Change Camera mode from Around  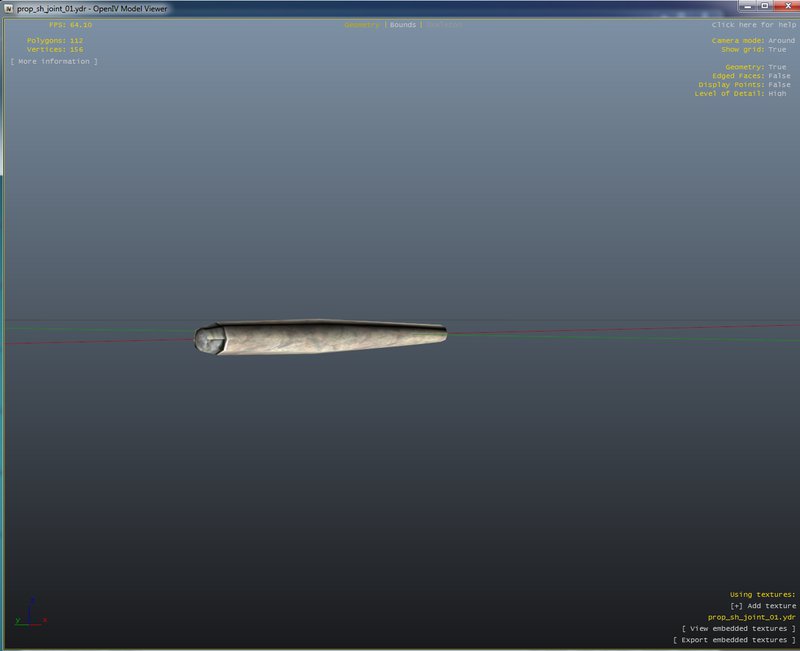pyautogui.click(x=781, y=41)
